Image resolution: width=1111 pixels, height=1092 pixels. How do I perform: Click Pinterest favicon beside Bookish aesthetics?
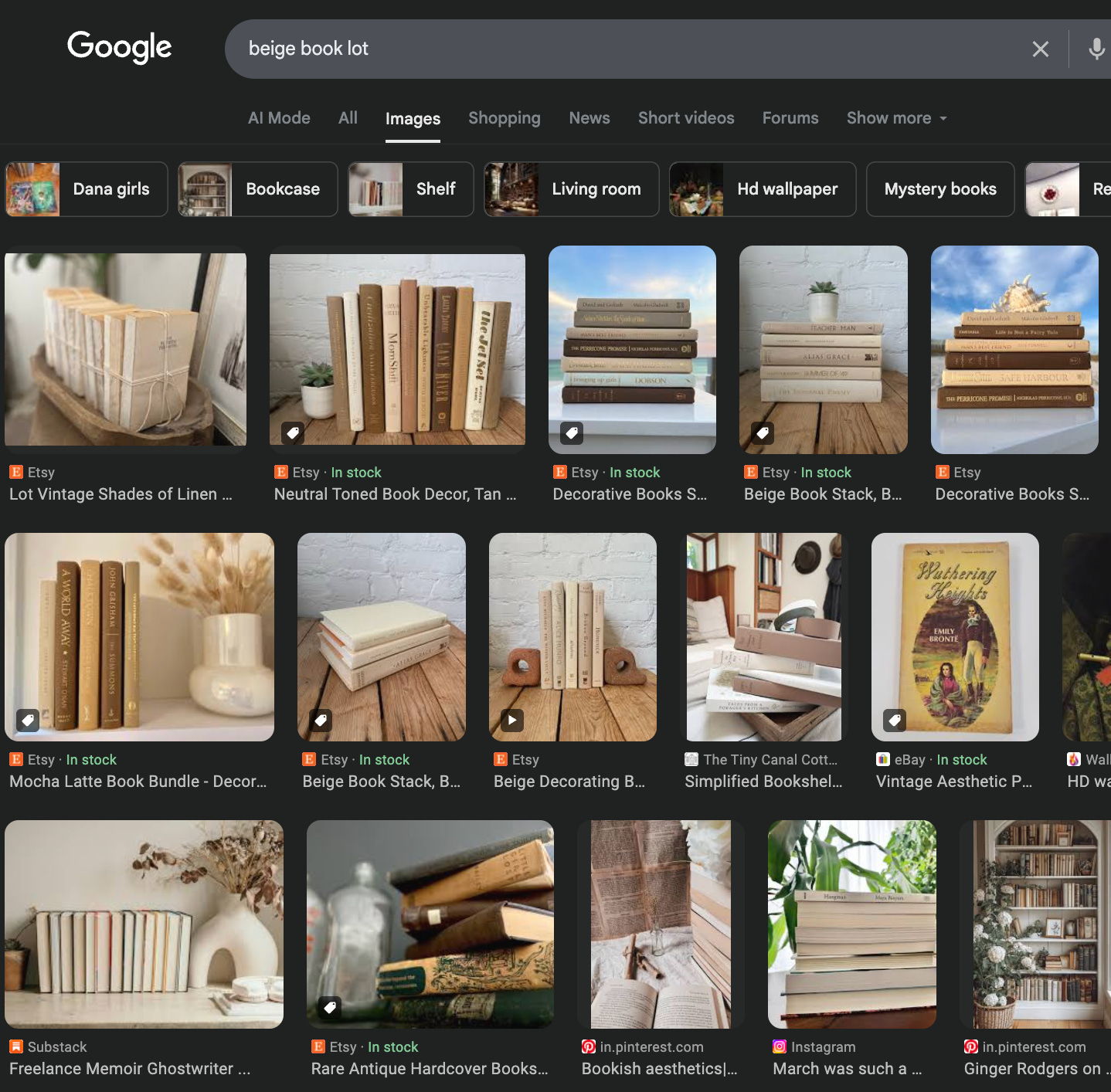(589, 1046)
